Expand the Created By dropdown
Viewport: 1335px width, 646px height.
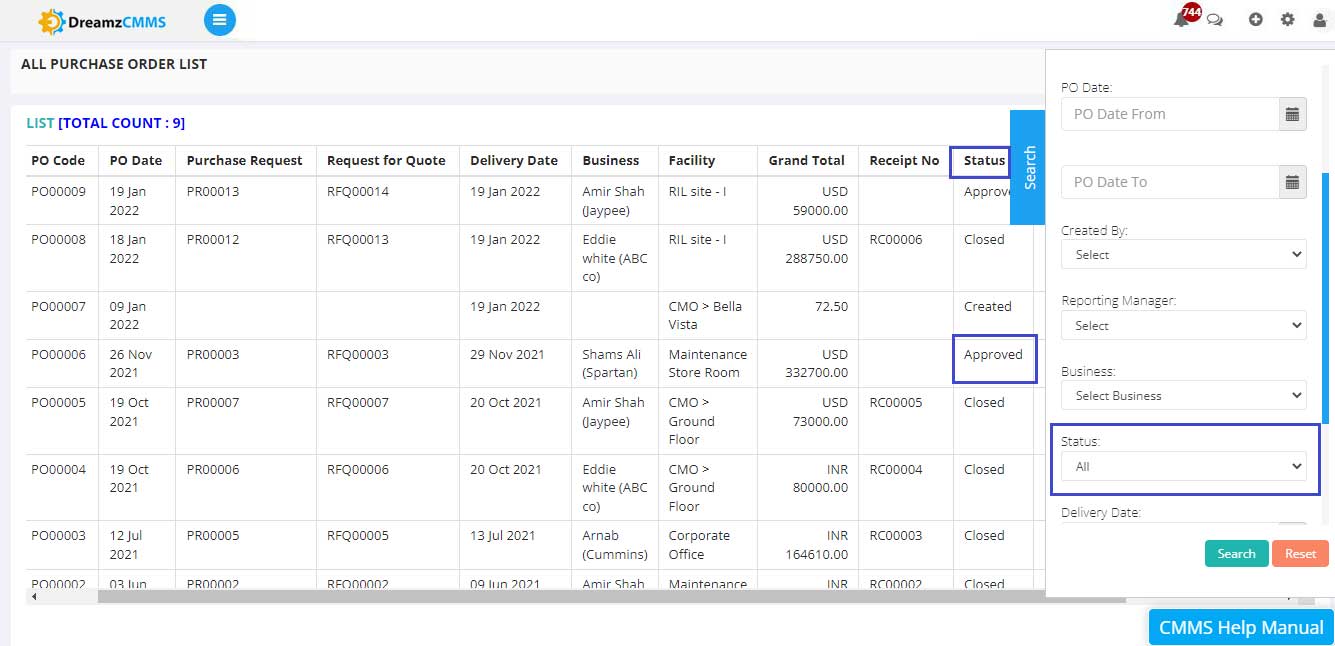point(1184,255)
